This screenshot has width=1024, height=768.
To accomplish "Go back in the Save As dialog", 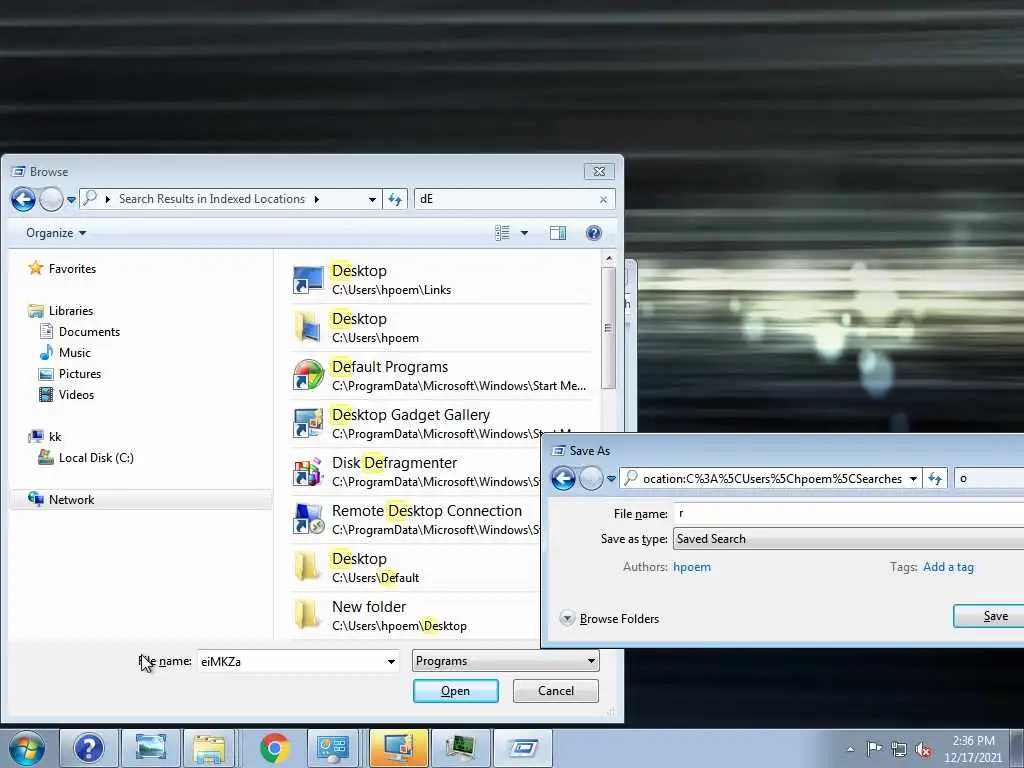I will click(x=563, y=479).
